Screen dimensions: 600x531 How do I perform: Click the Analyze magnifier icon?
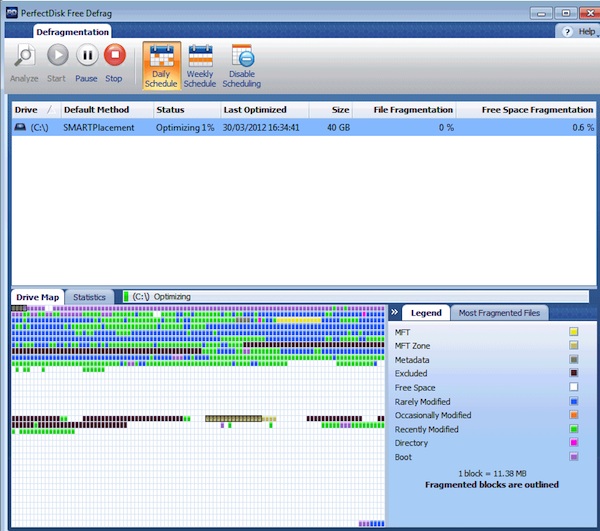pos(25,55)
